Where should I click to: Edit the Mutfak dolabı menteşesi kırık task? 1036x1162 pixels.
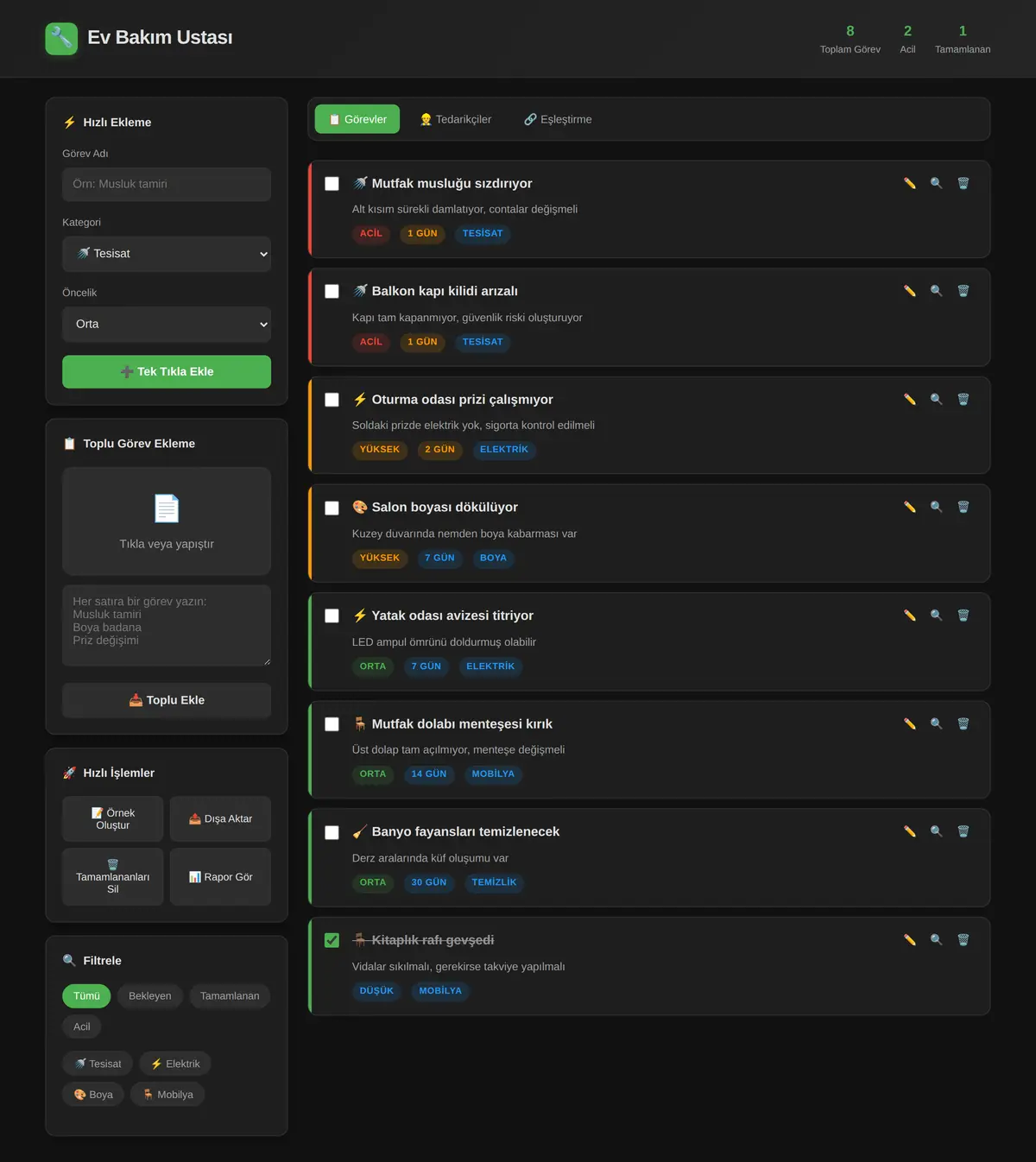coord(909,723)
